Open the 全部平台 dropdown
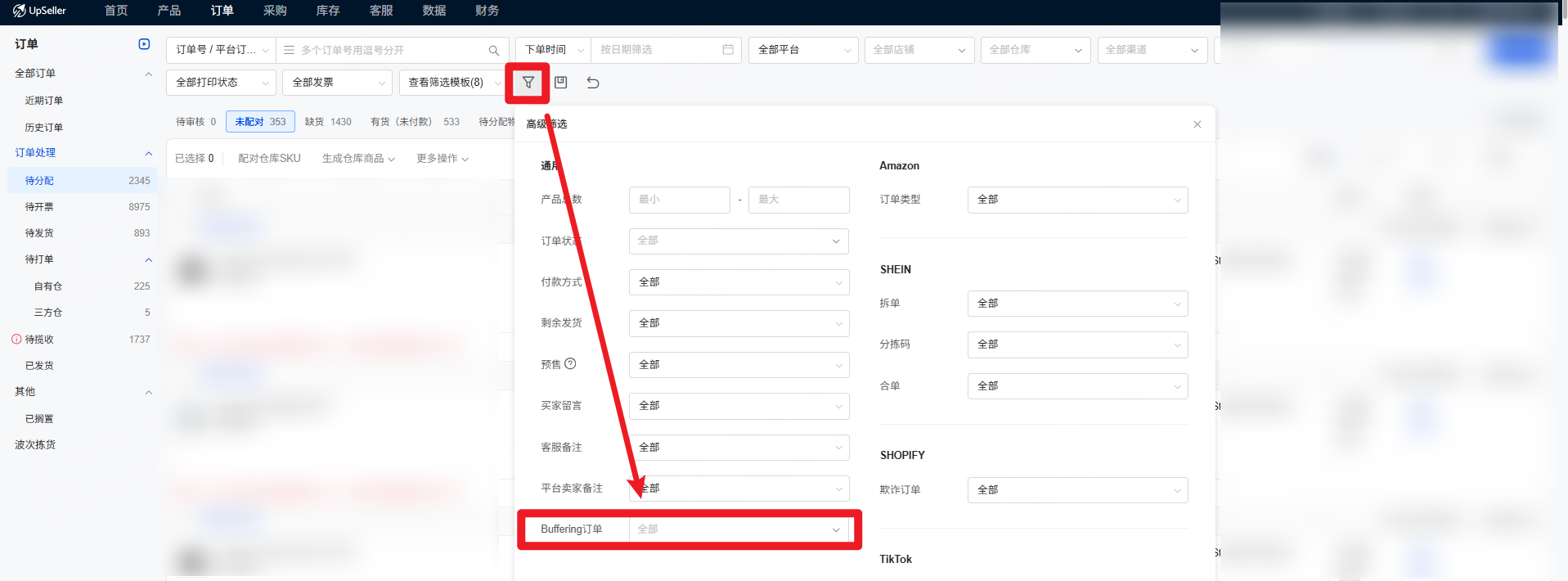Image resolution: width=1568 pixels, height=581 pixels. click(x=803, y=50)
